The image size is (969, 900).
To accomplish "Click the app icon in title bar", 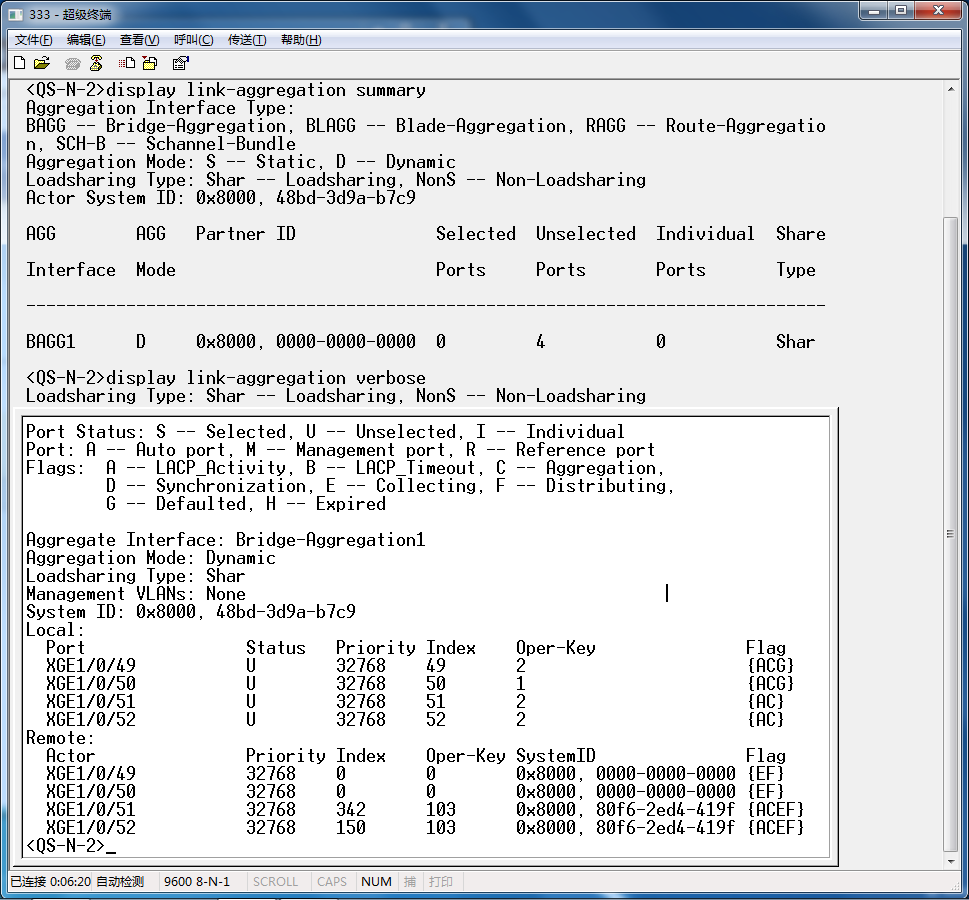I will pyautogui.click(x=16, y=14).
